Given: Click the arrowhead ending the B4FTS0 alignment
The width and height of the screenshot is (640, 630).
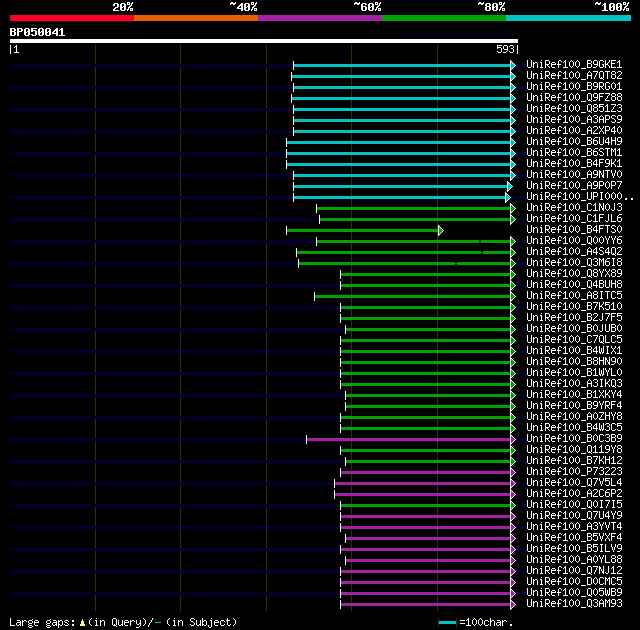Looking at the screenshot, I should pos(441,231).
